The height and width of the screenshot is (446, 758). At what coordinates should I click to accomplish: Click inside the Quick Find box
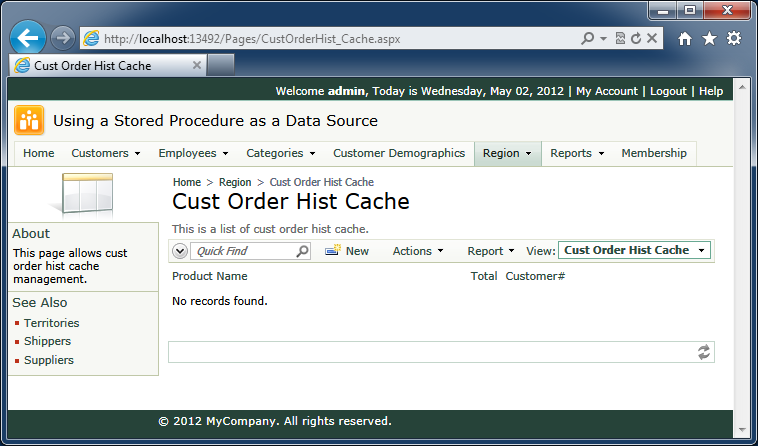tap(244, 251)
